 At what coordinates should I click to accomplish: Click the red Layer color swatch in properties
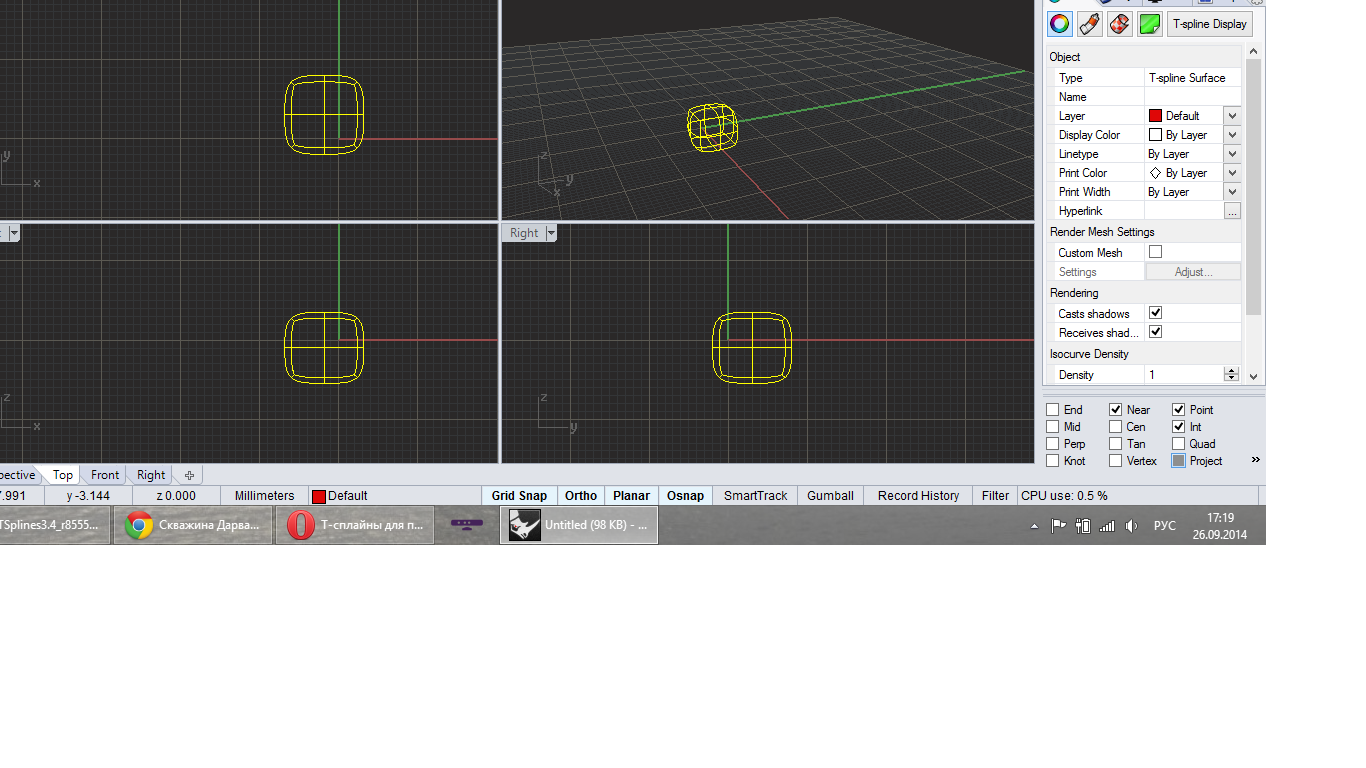[x=1155, y=116]
